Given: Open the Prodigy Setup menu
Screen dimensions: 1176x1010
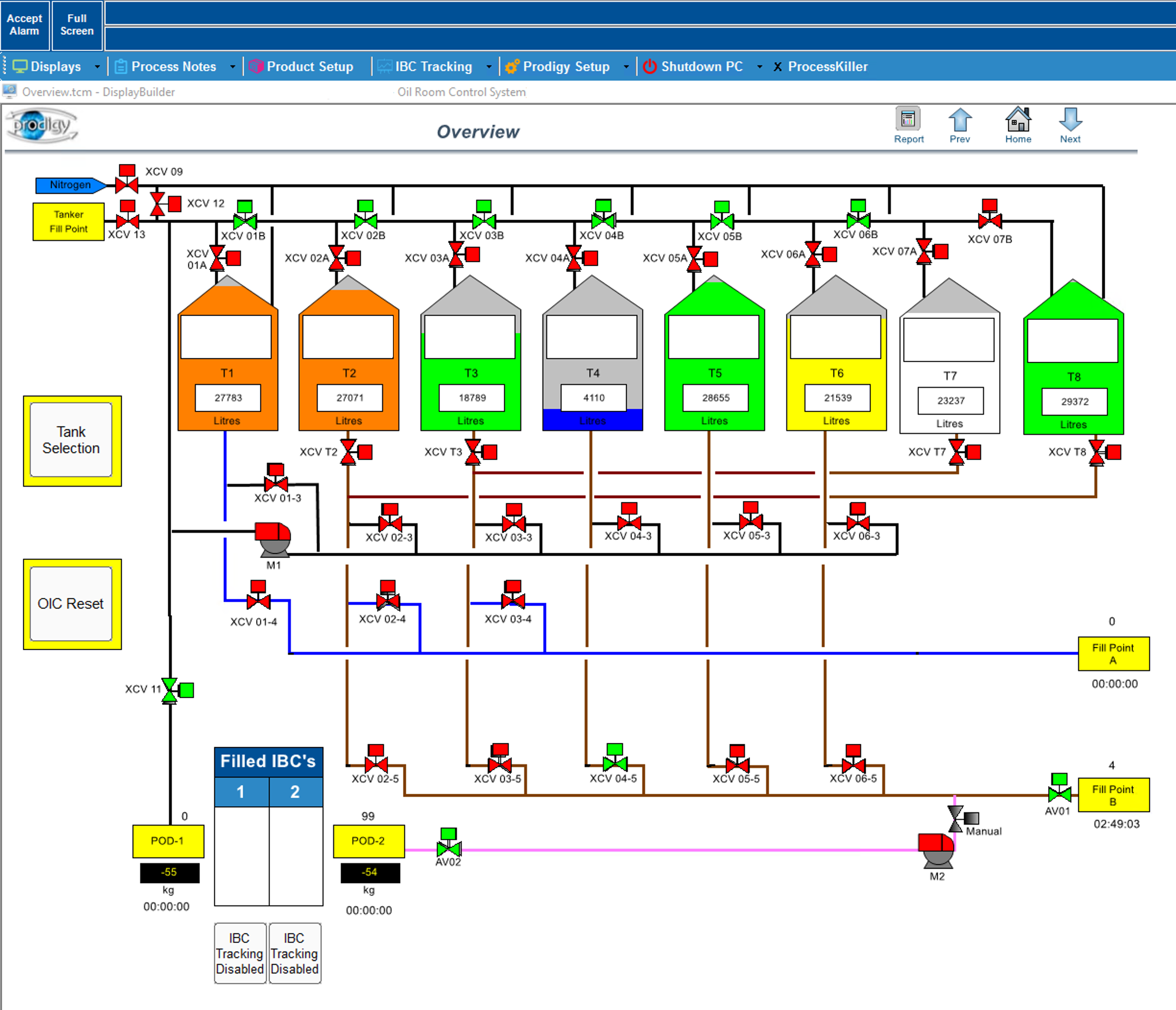Looking at the screenshot, I should [x=557, y=67].
